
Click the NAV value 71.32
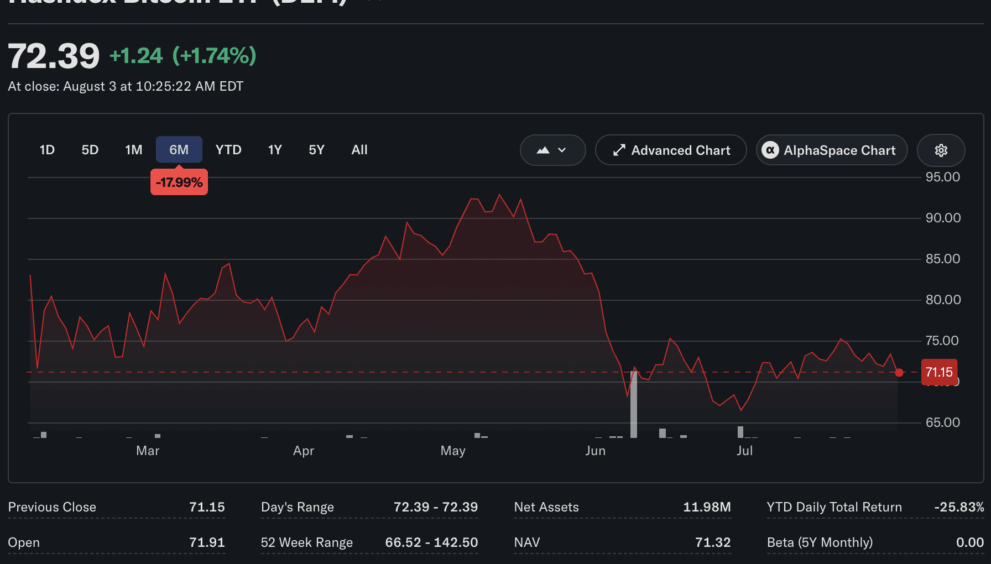tap(713, 543)
